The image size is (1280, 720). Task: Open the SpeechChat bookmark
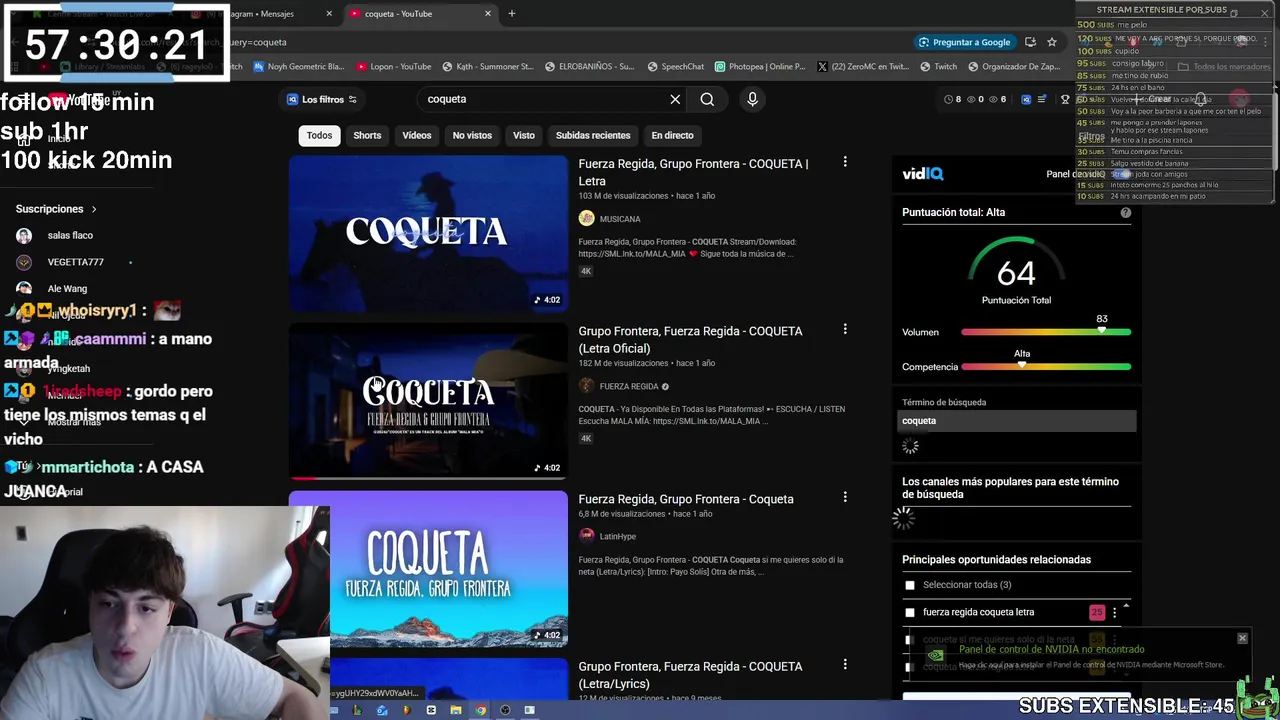coord(675,66)
